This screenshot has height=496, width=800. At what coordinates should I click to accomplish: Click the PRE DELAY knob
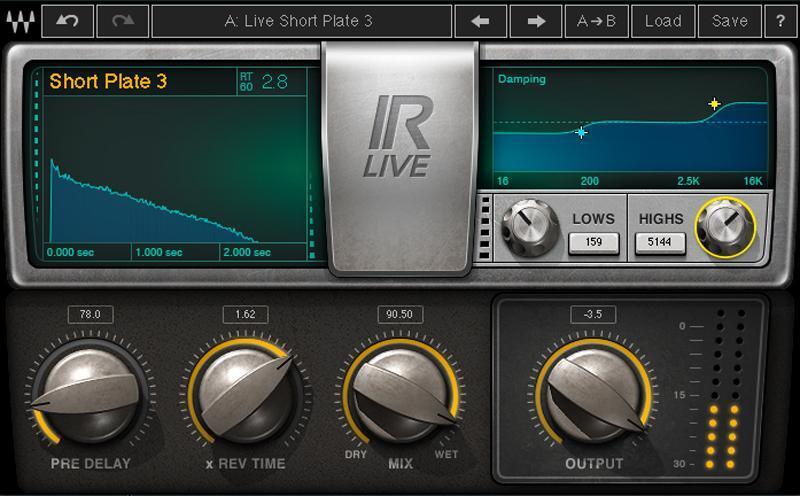pyautogui.click(x=91, y=396)
